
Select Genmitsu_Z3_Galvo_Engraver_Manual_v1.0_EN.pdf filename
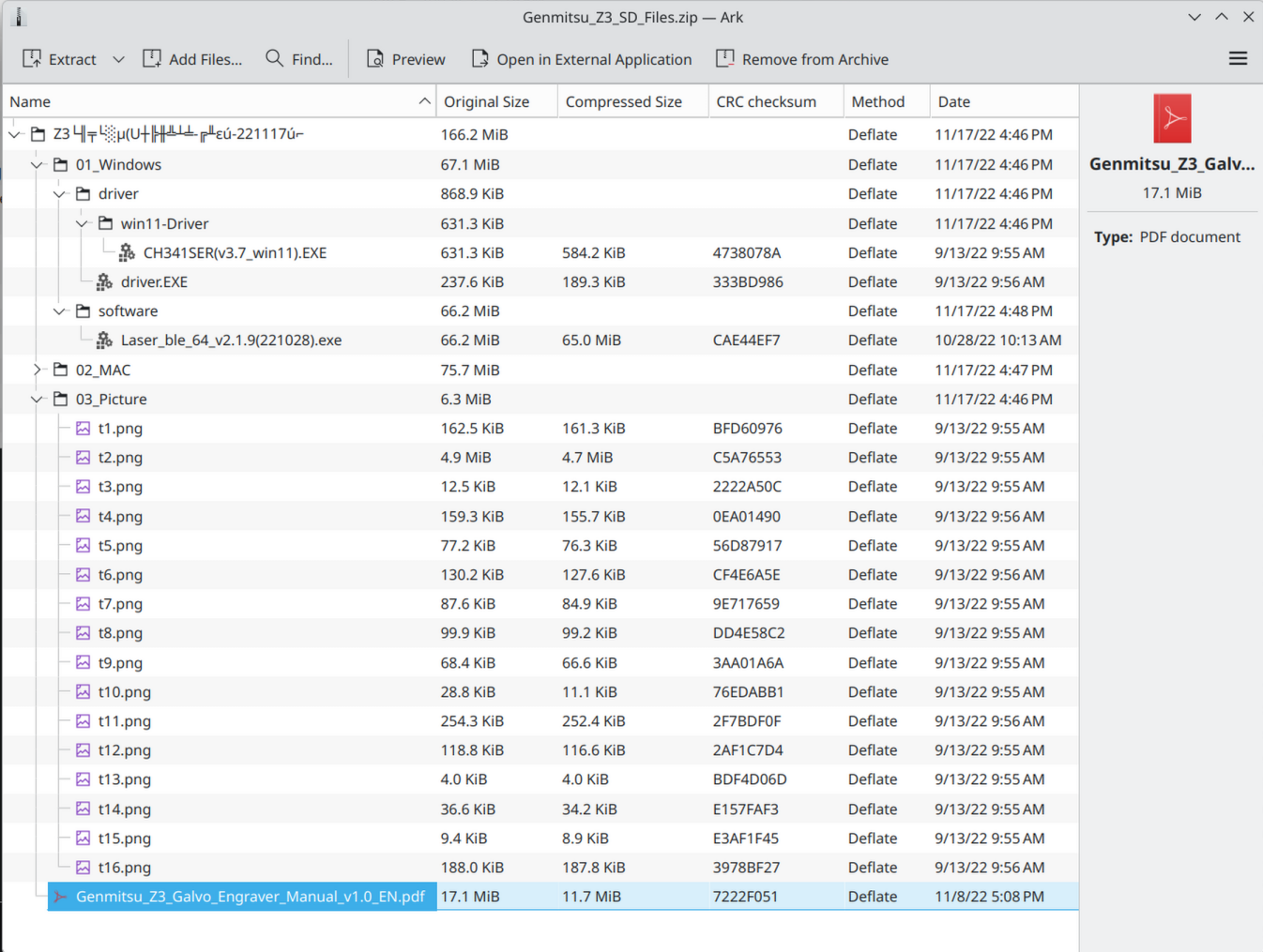(x=251, y=897)
